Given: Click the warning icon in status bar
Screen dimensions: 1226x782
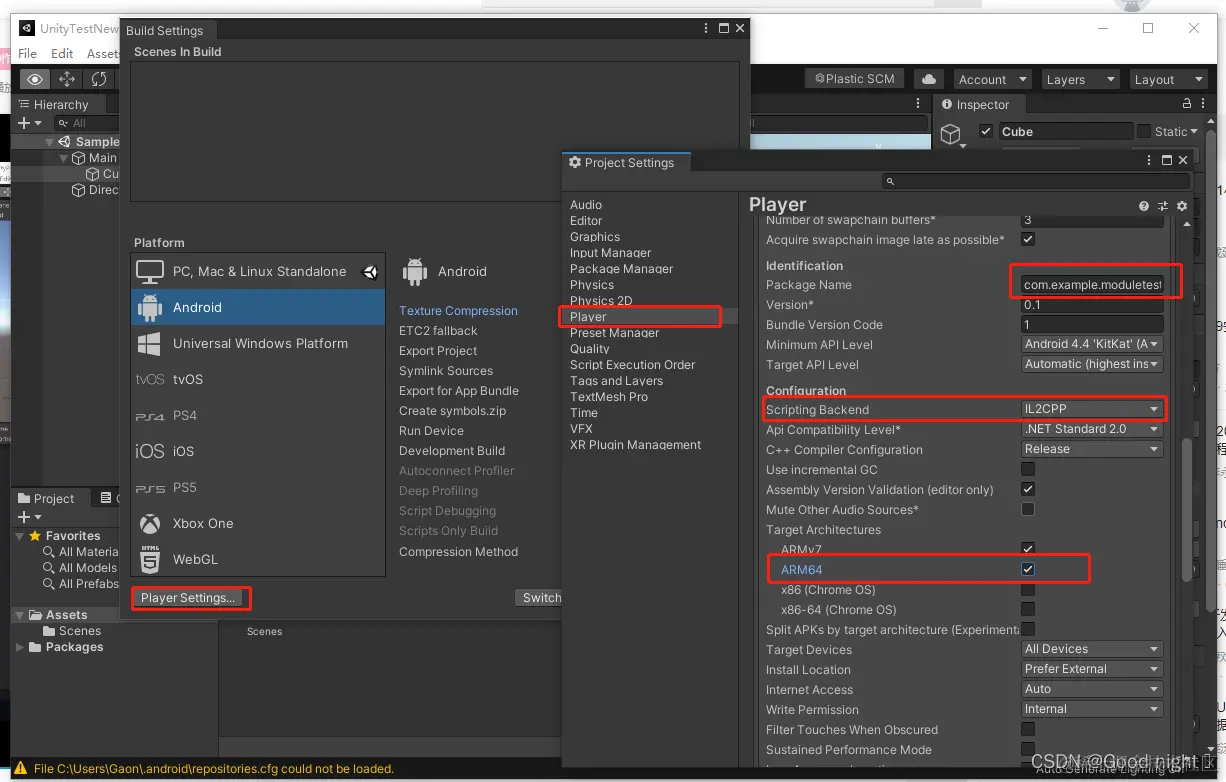Looking at the screenshot, I should click(20, 769).
